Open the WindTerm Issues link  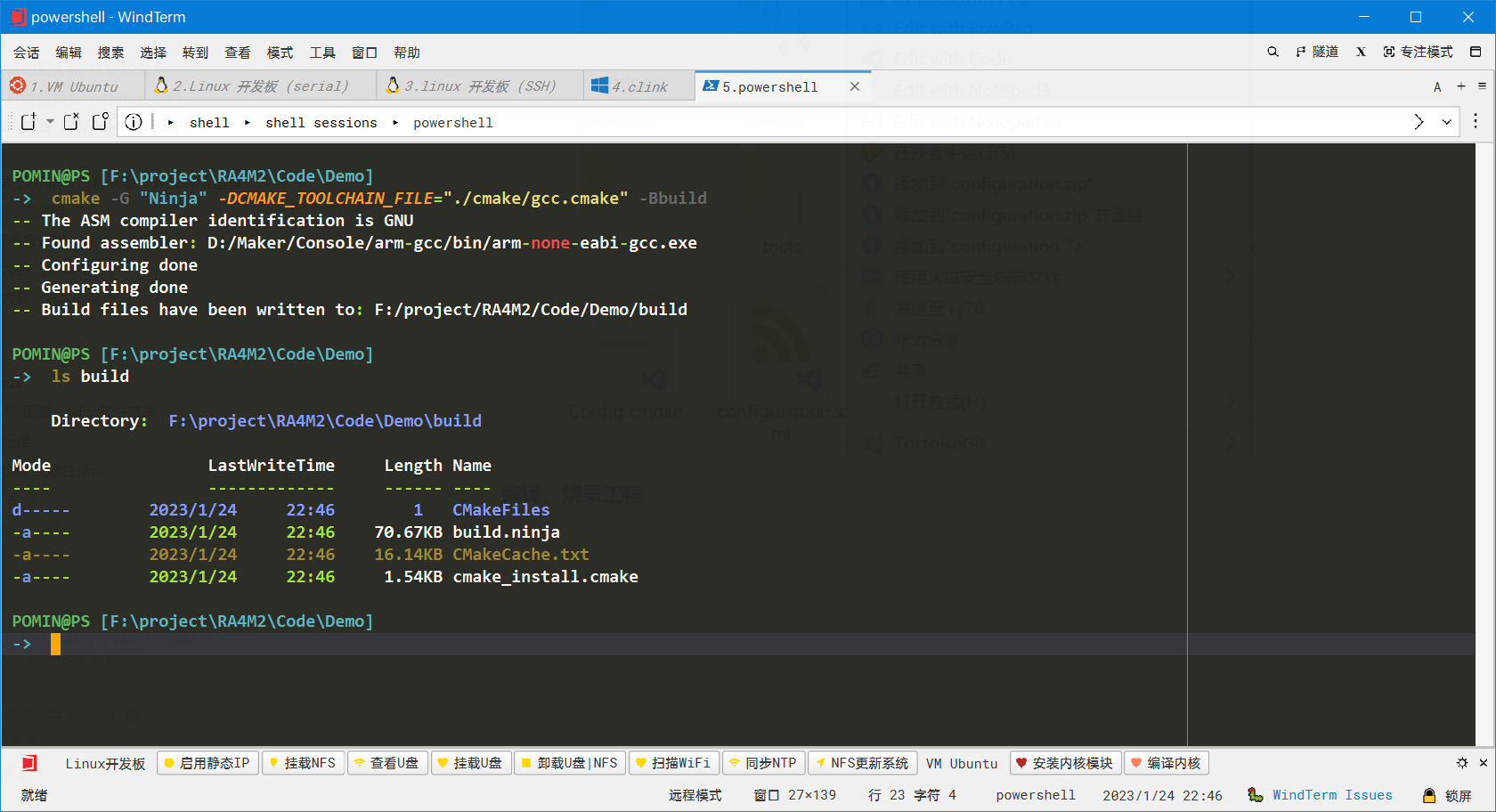(x=1331, y=795)
